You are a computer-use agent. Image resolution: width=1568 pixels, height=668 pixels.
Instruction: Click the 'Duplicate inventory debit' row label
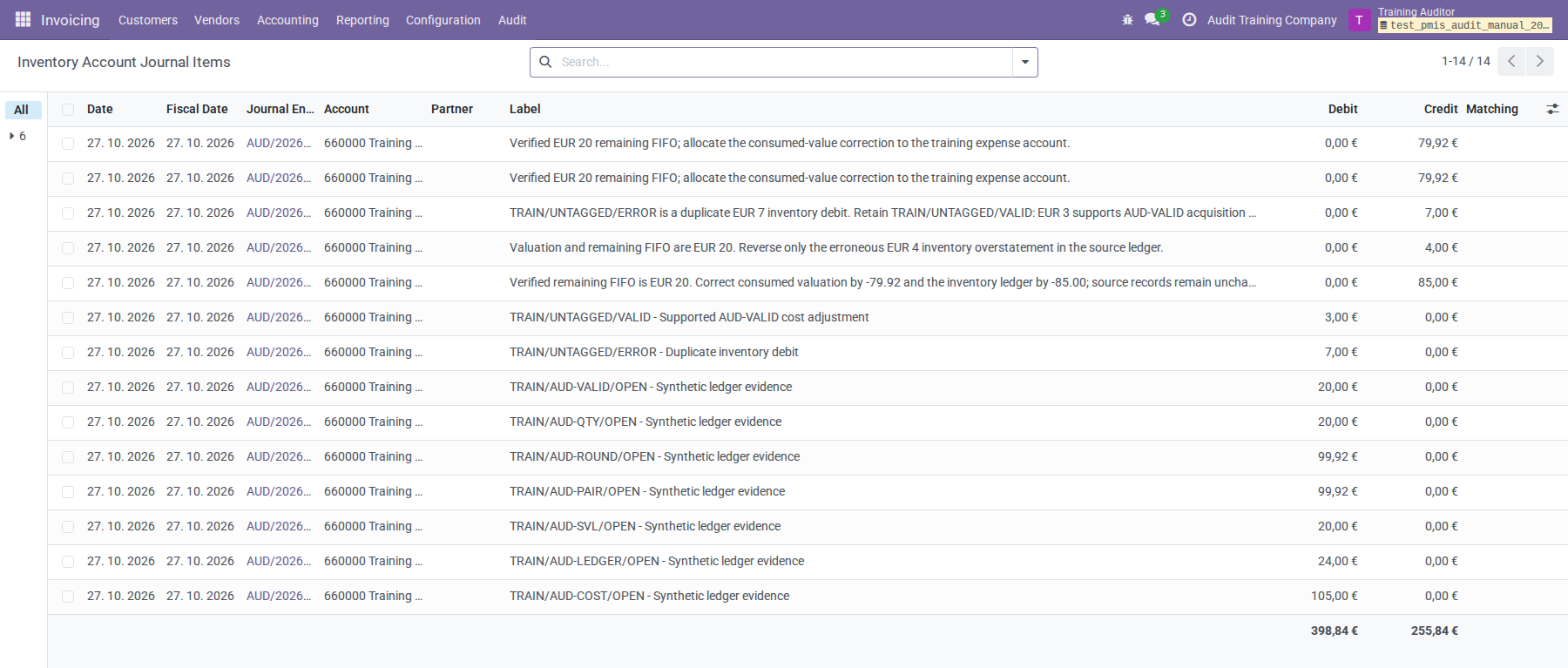pos(654,352)
